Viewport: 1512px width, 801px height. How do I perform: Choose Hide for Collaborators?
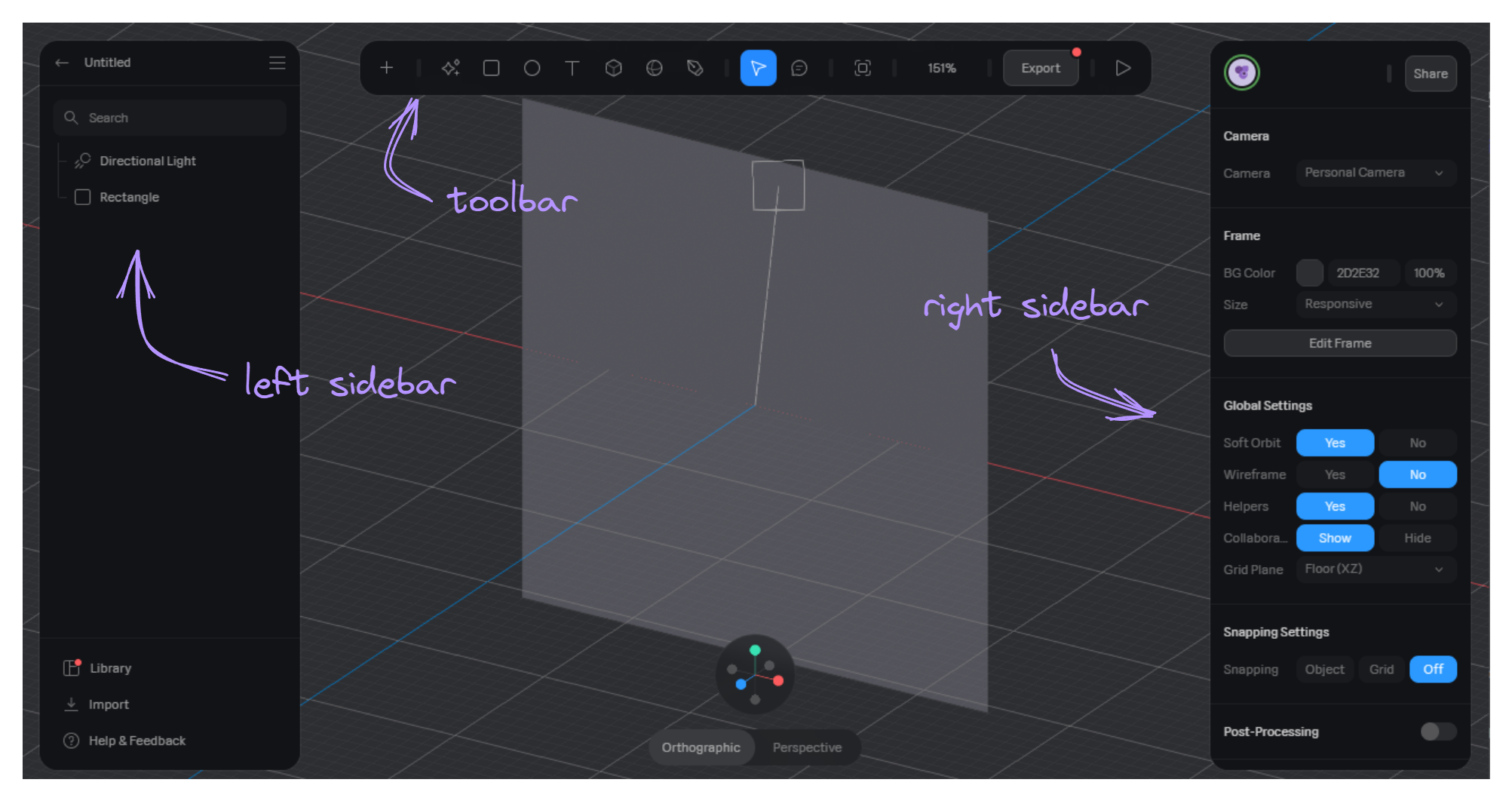(1418, 538)
